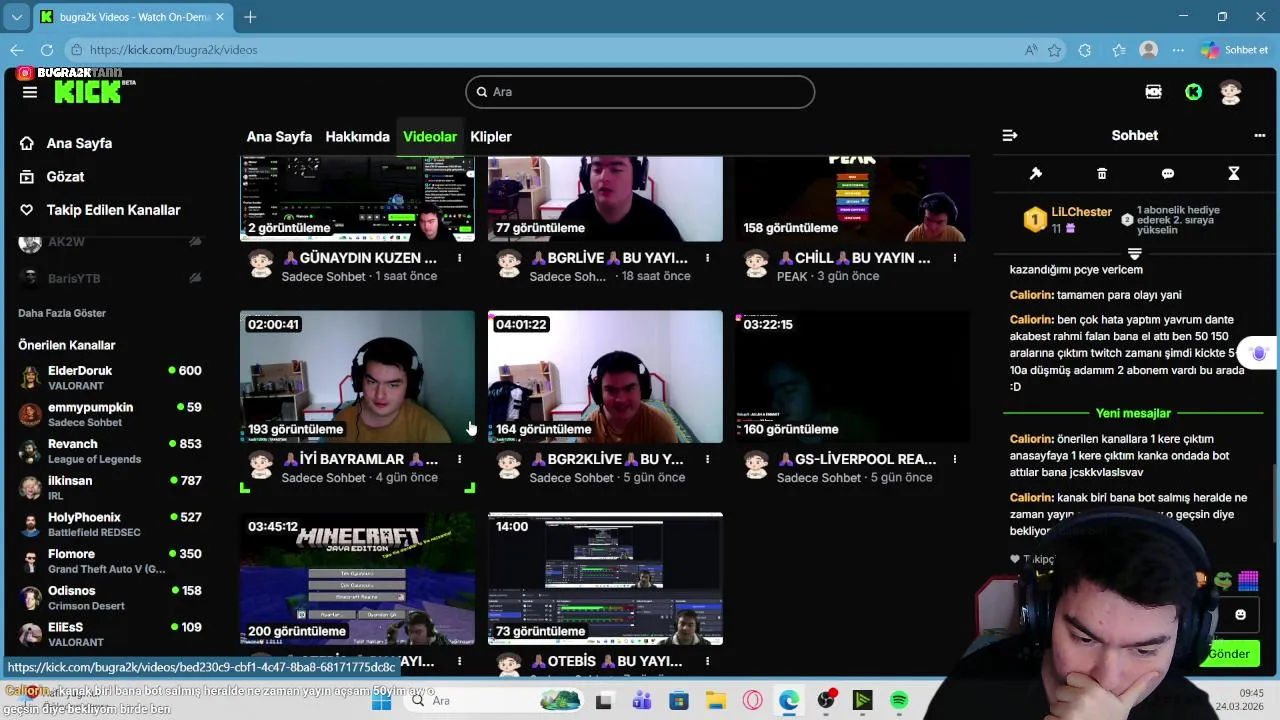Open Flomore recommended channel
Viewport: 1280px width, 720px height.
click(110, 561)
